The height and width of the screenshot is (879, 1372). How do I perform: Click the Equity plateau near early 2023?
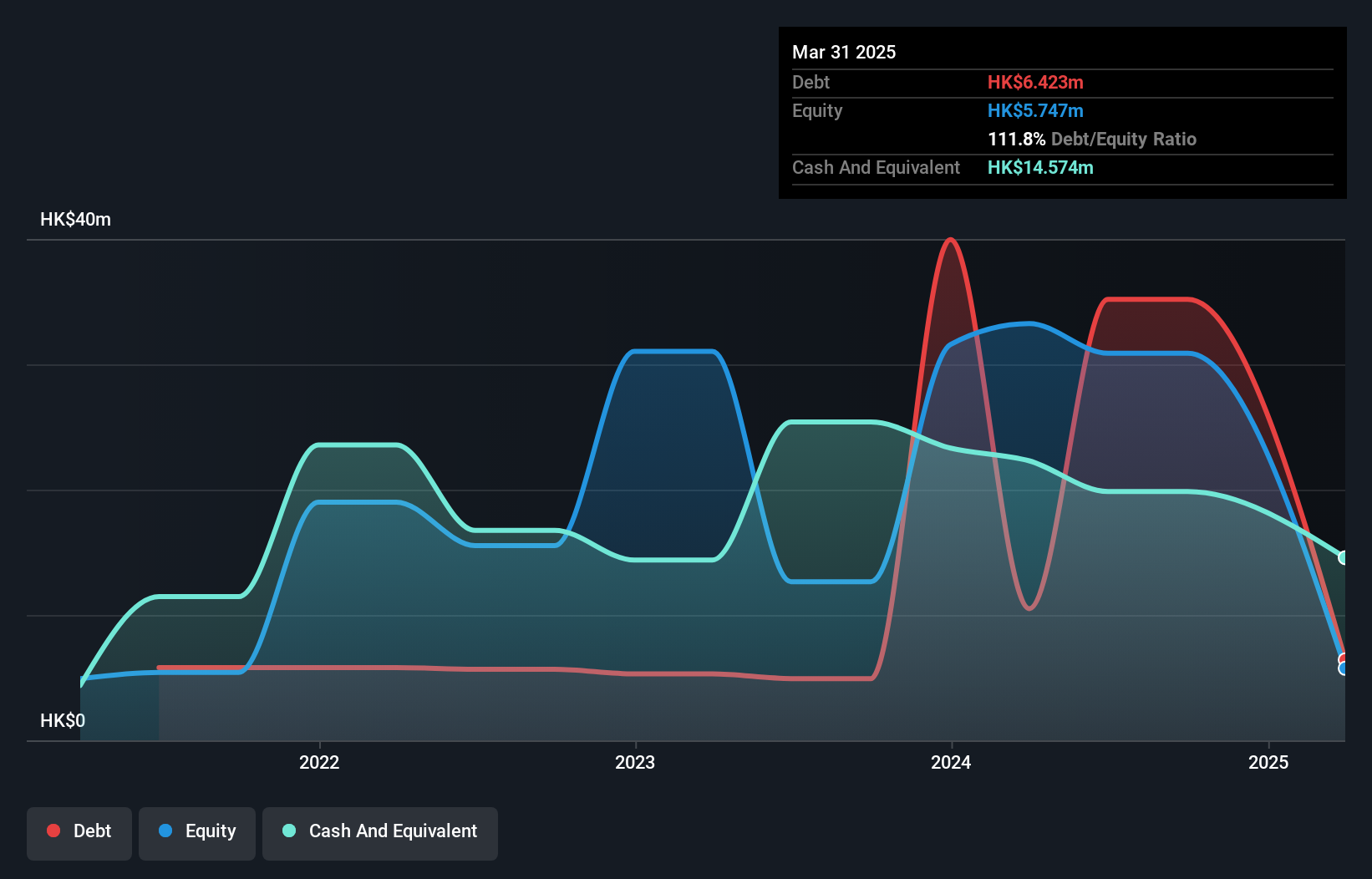pos(673,352)
